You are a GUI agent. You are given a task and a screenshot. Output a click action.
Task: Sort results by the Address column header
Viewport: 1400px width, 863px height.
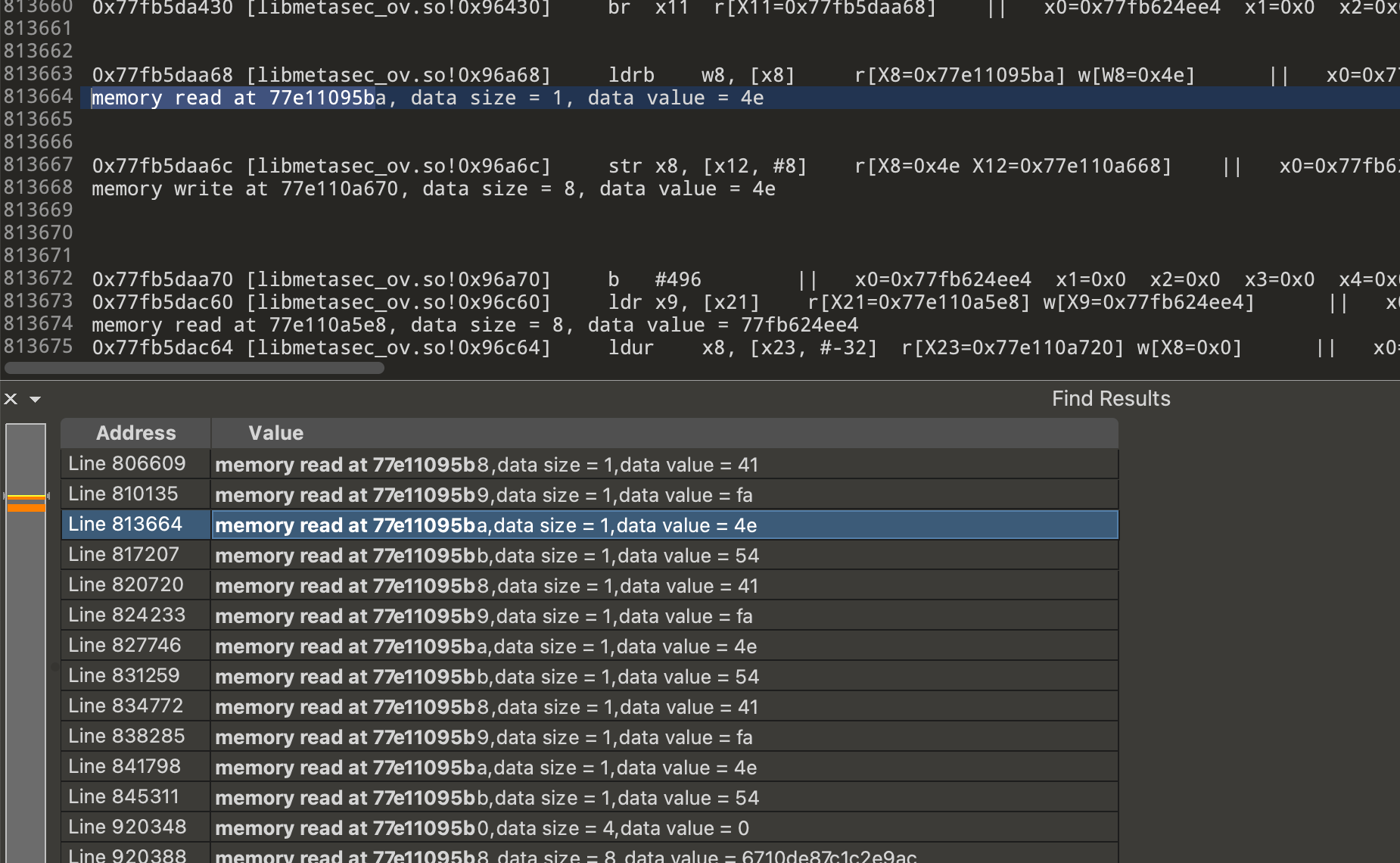point(135,433)
